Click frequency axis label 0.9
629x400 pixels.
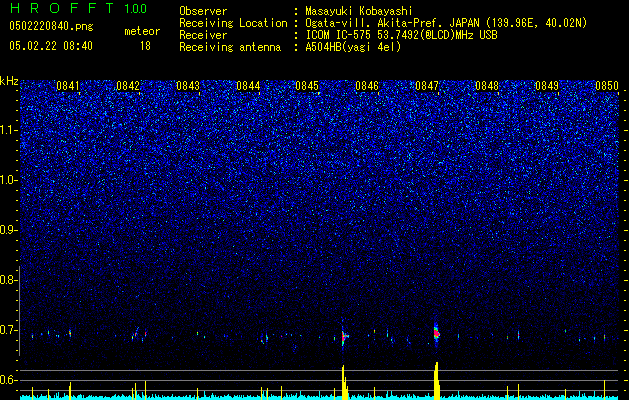point(9,230)
